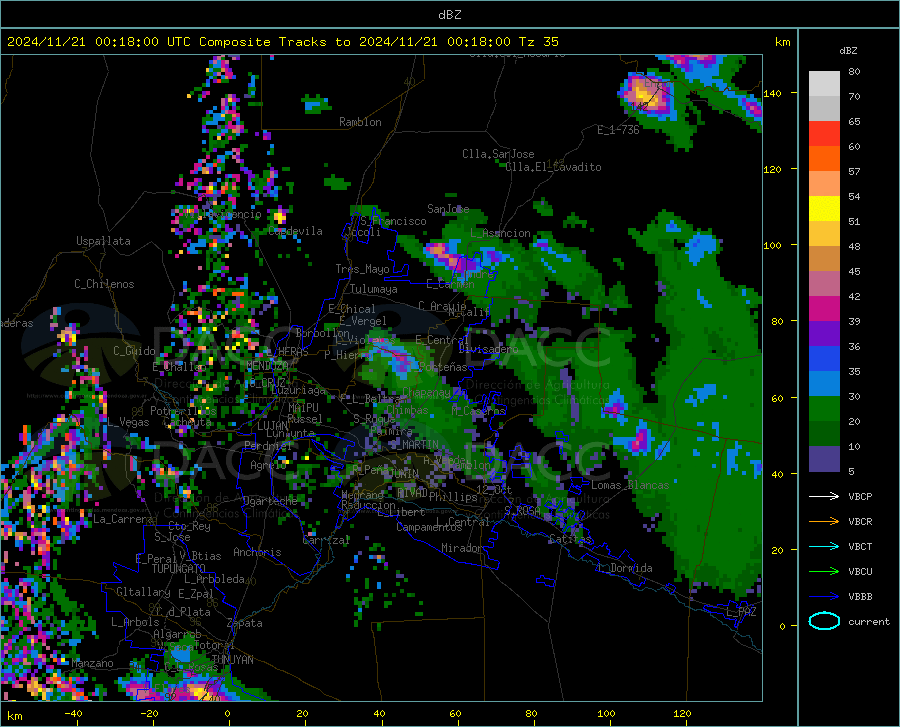900x727 pixels.
Task: Click the blue VBBB arrow legend icon
Action: coord(824,597)
